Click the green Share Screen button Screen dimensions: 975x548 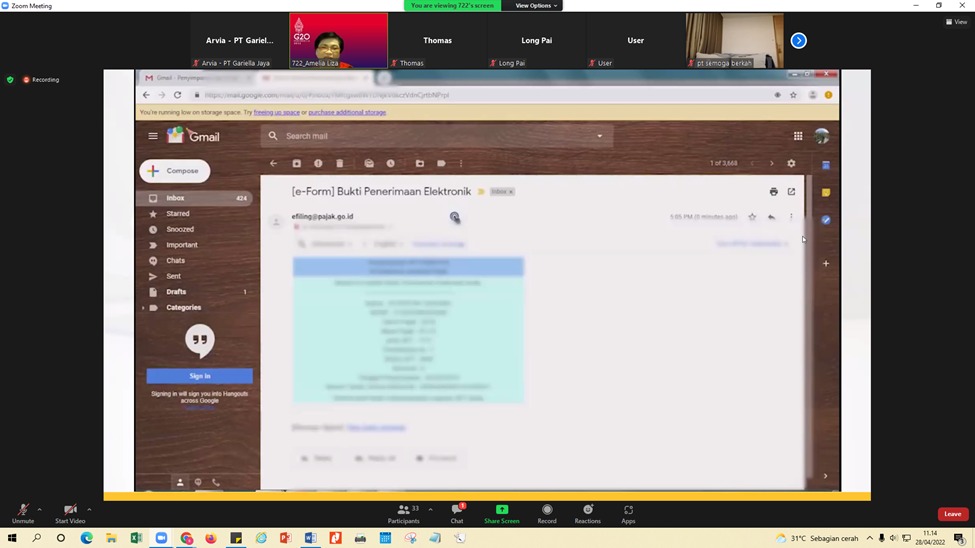pos(501,513)
